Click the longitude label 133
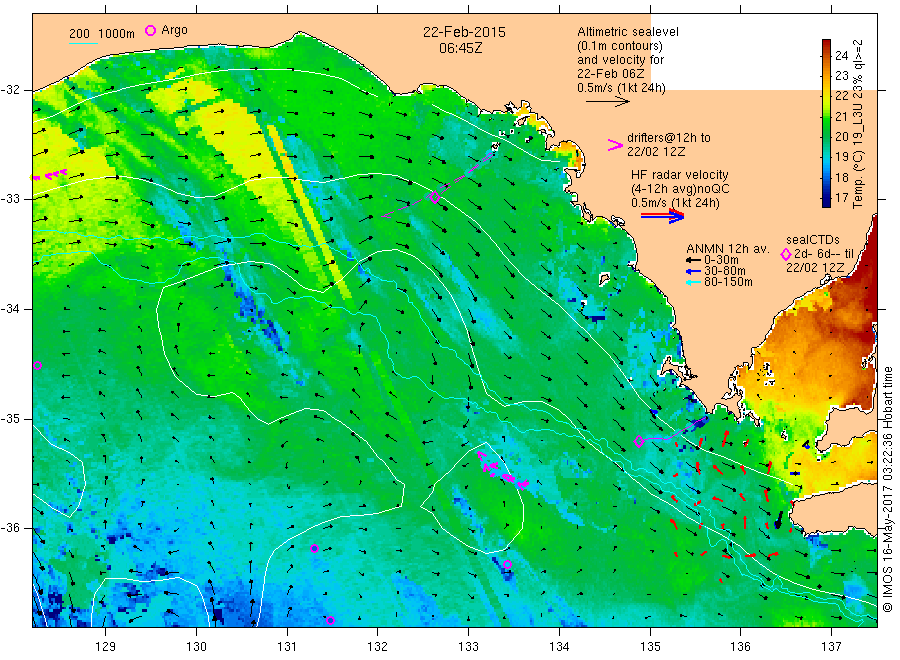This screenshot has width=900, height=660. [x=468, y=647]
